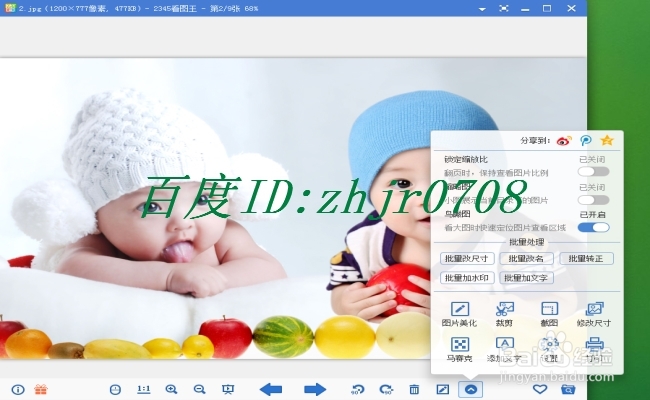The width and height of the screenshot is (650, 400).
Task: Click 批量转正 batch rotate button
Action: (586, 259)
